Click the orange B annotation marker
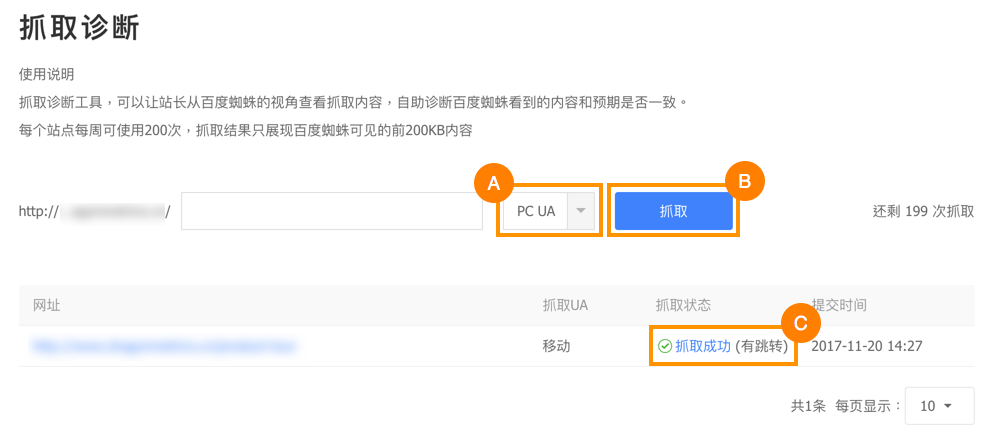This screenshot has height=444, width=998. click(745, 181)
